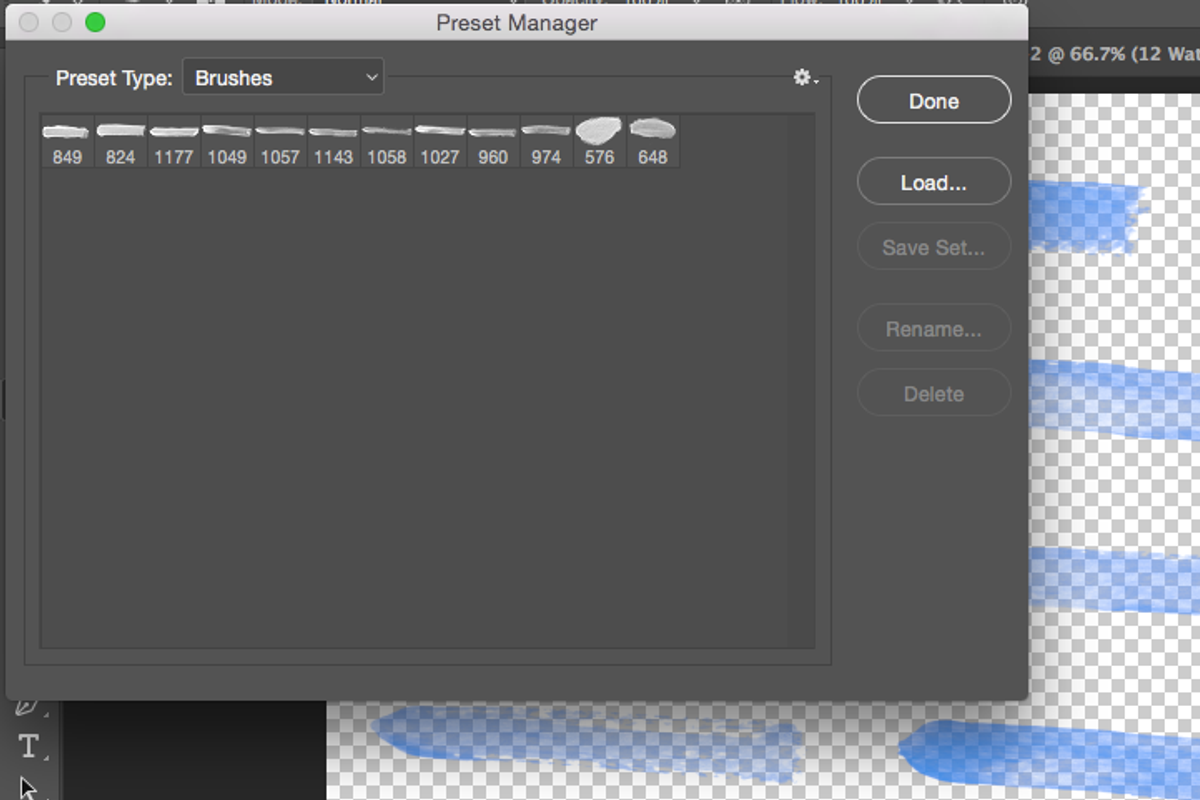1200x800 pixels.
Task: Click the Load... button
Action: [x=934, y=183]
